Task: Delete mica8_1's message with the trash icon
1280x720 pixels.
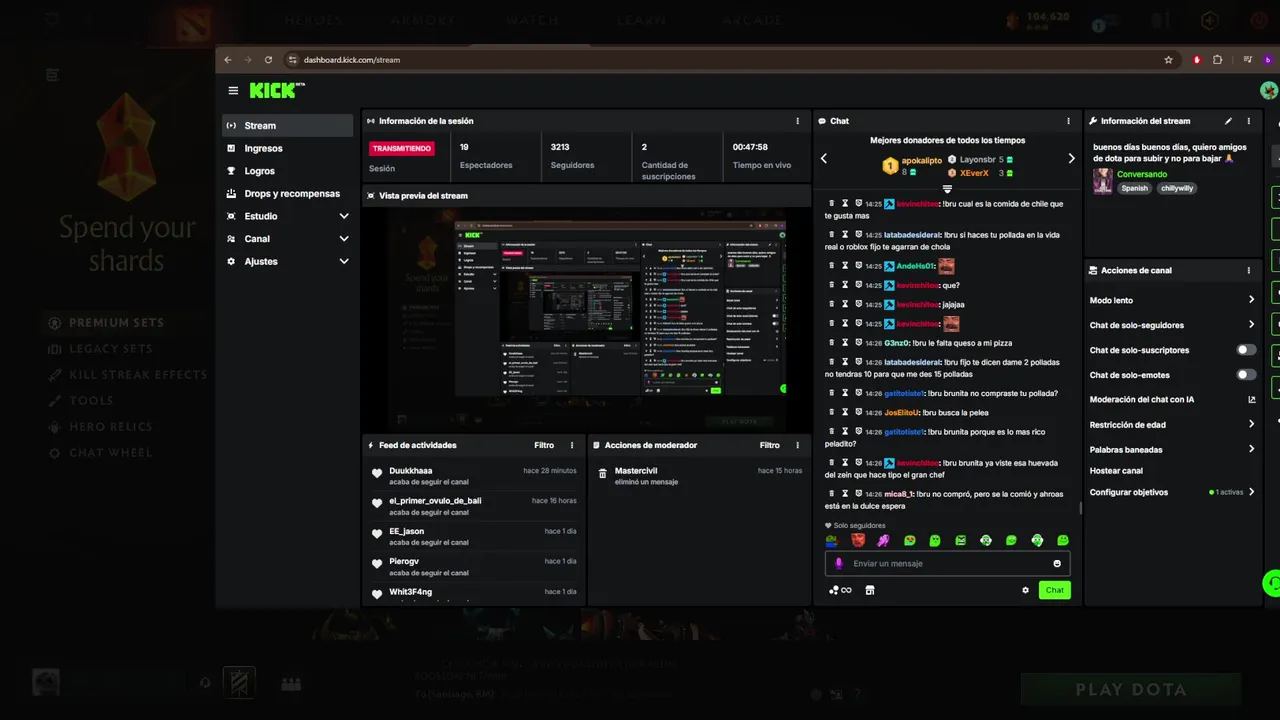Action: coord(831,494)
